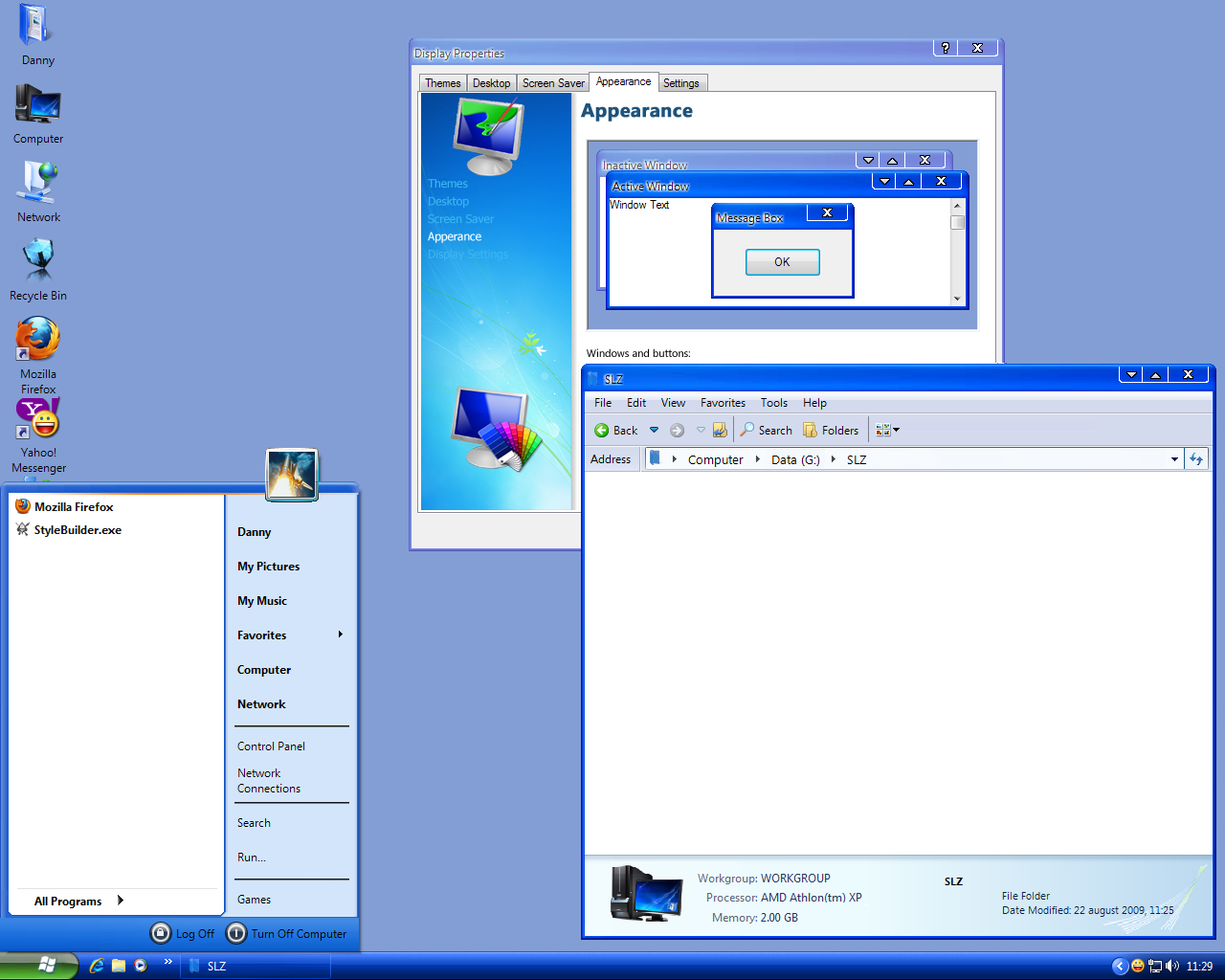Click the Log Off button
1225x980 pixels.
[183, 933]
